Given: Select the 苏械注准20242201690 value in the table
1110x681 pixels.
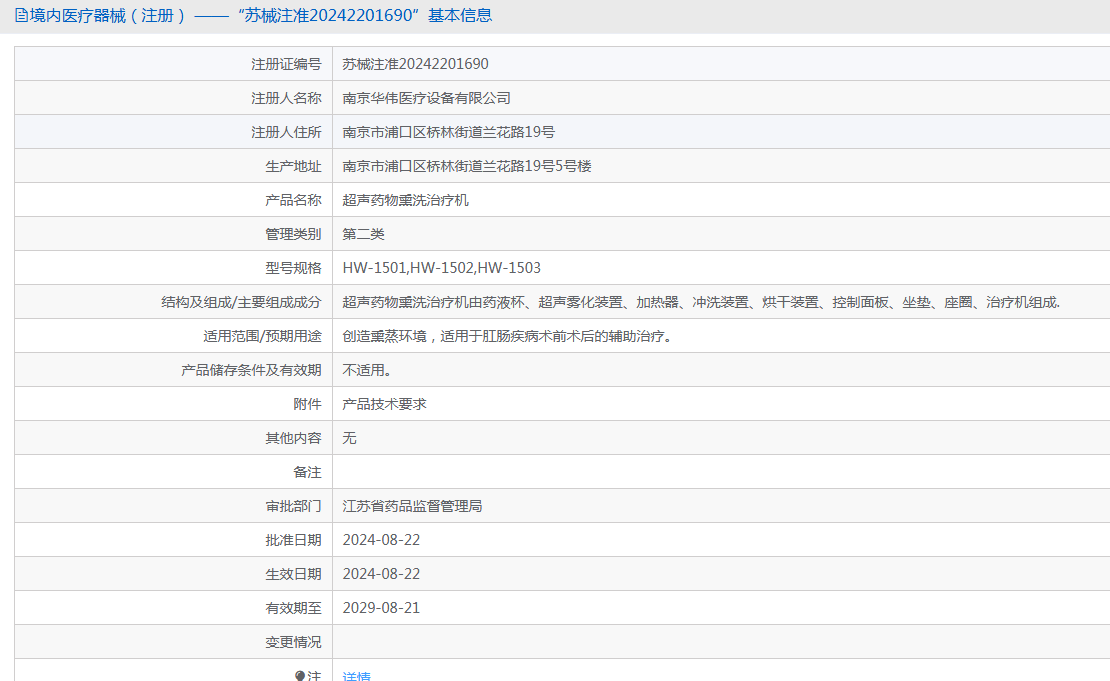Looking at the screenshot, I should [x=416, y=64].
